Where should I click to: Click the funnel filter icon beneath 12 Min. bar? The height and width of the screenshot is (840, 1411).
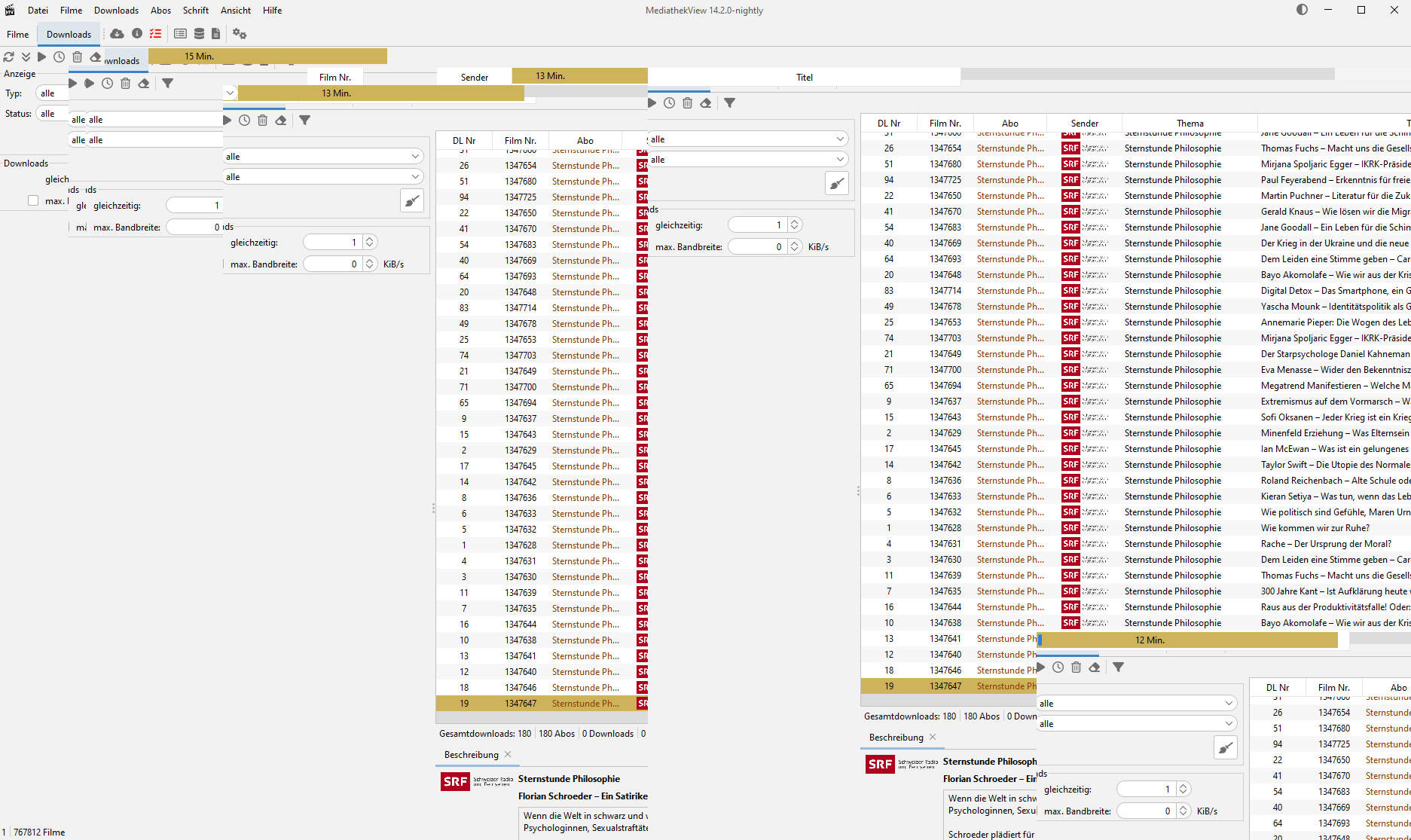(x=1119, y=667)
